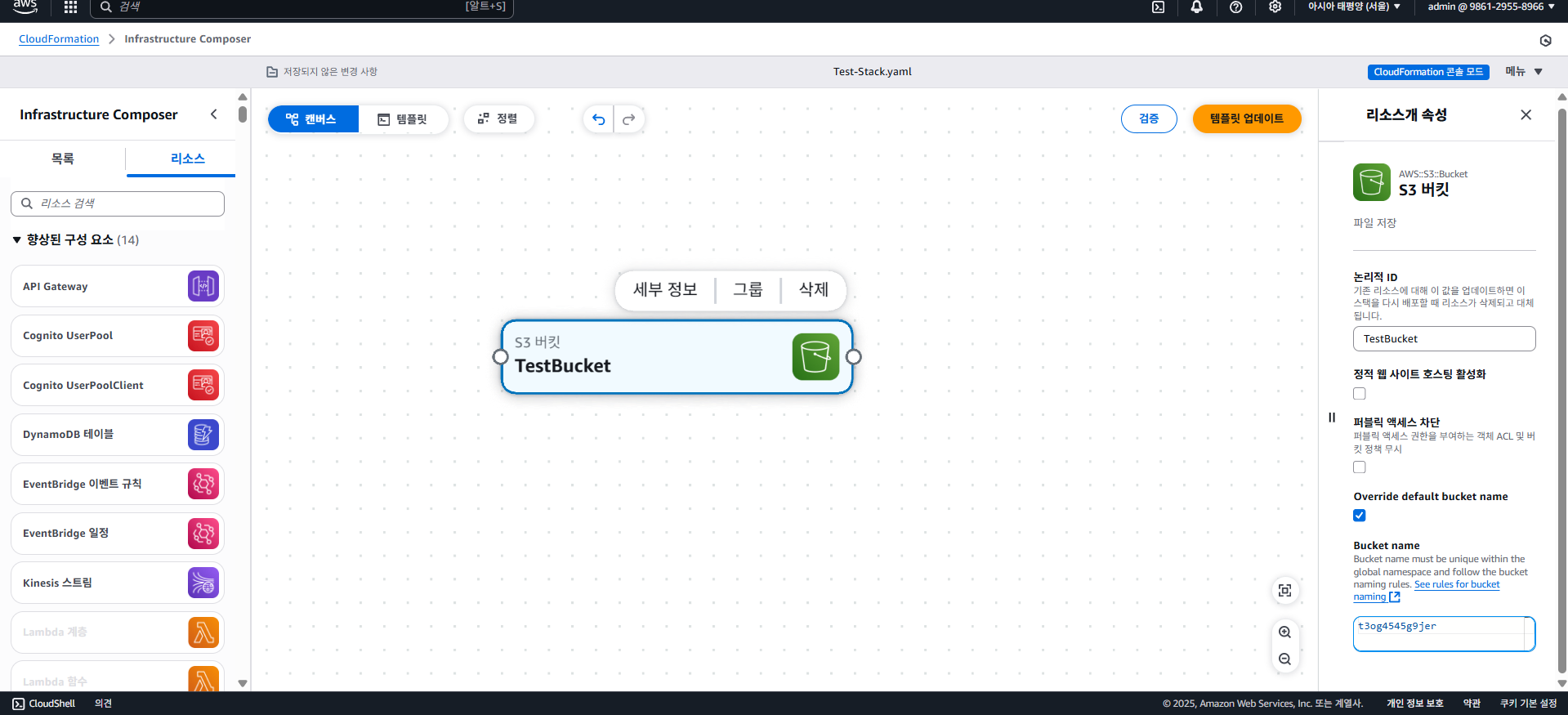This screenshot has width=1568, height=715.
Task: Click CloudFormation 콘솔 모드 button
Action: [x=1428, y=72]
